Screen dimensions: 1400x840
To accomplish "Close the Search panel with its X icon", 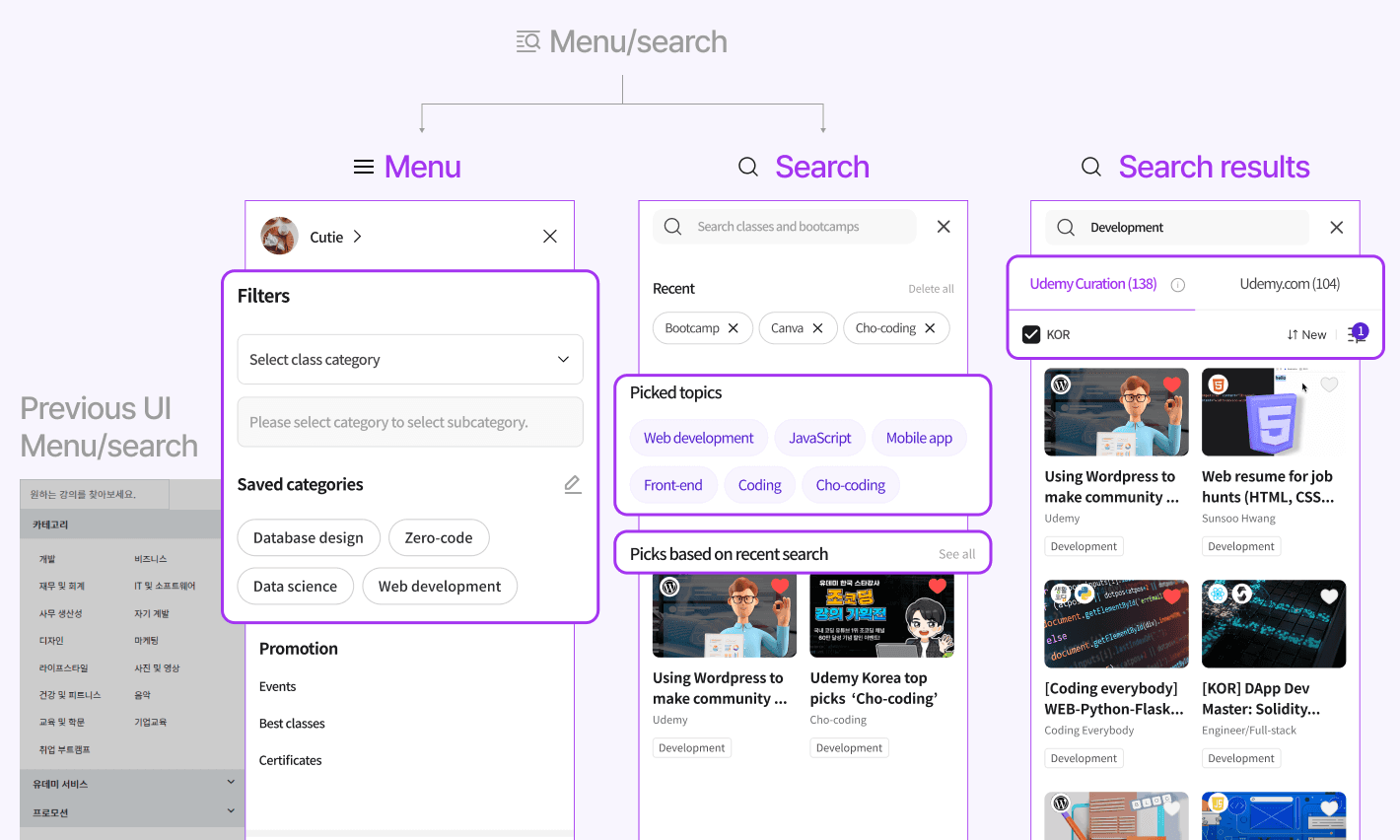I will coord(944,227).
